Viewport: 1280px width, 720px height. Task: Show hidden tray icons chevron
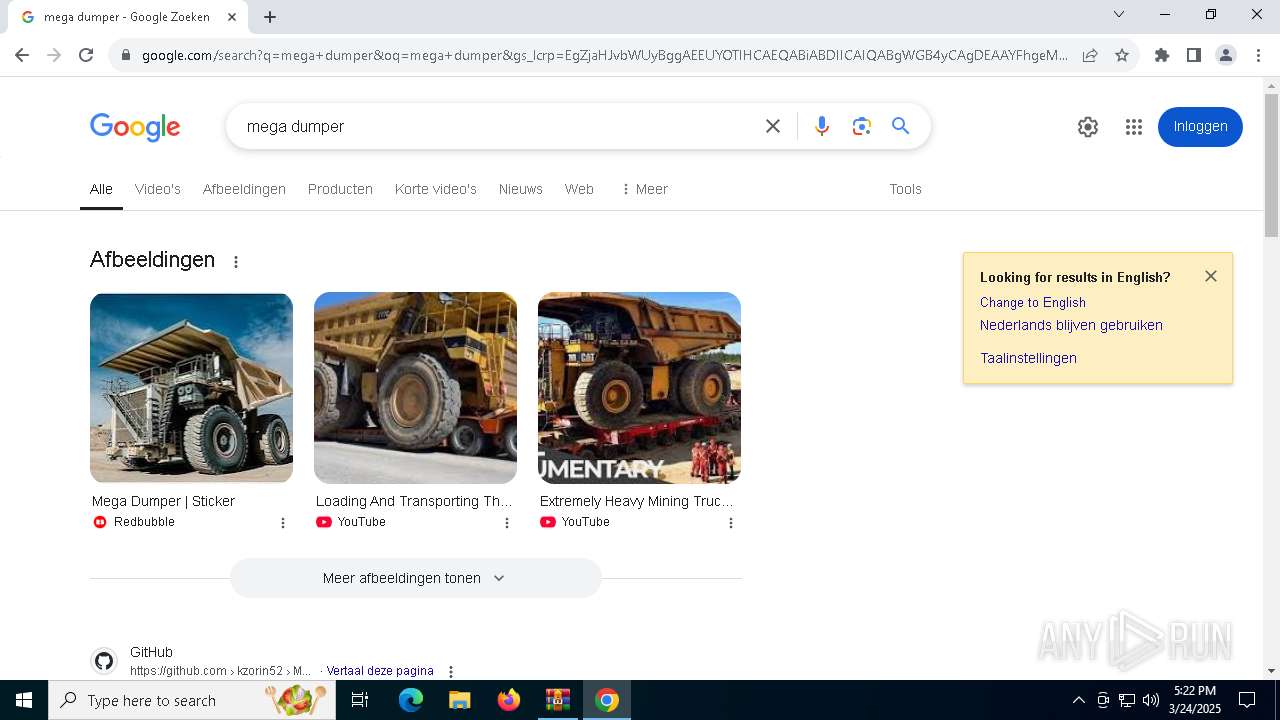pos(1078,700)
